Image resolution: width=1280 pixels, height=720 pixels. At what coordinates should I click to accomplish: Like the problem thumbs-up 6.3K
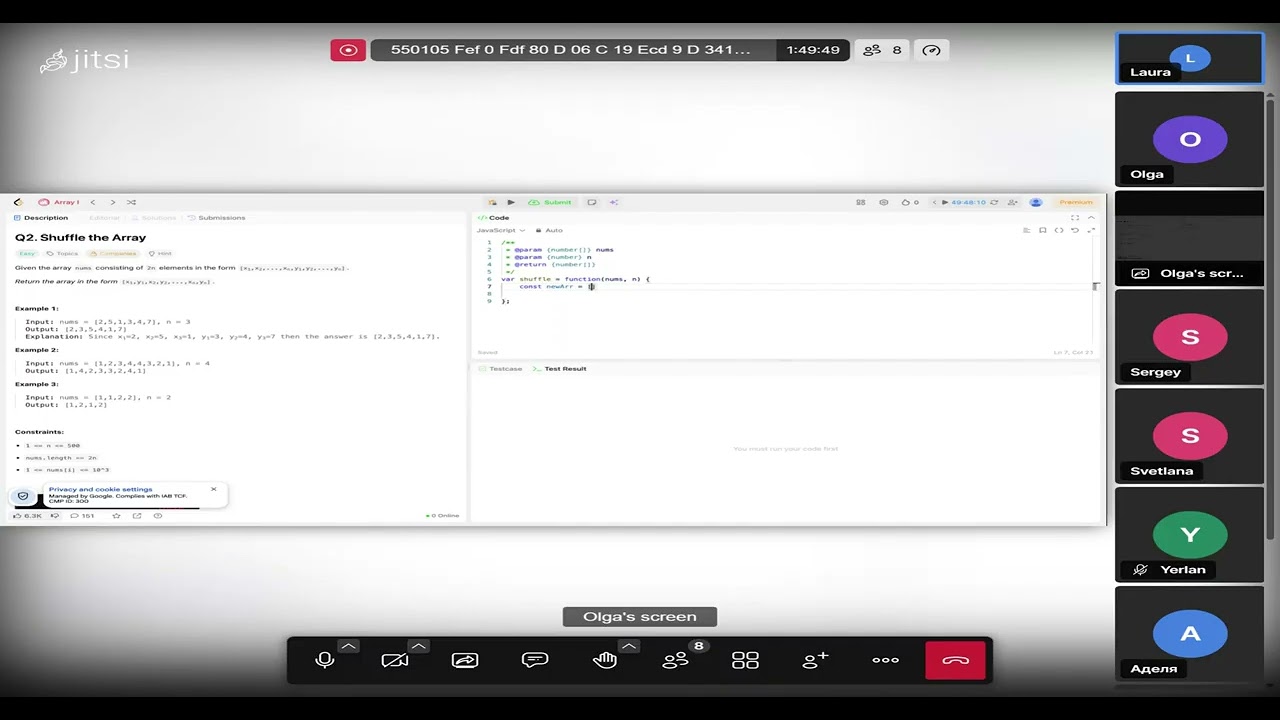(x=27, y=516)
